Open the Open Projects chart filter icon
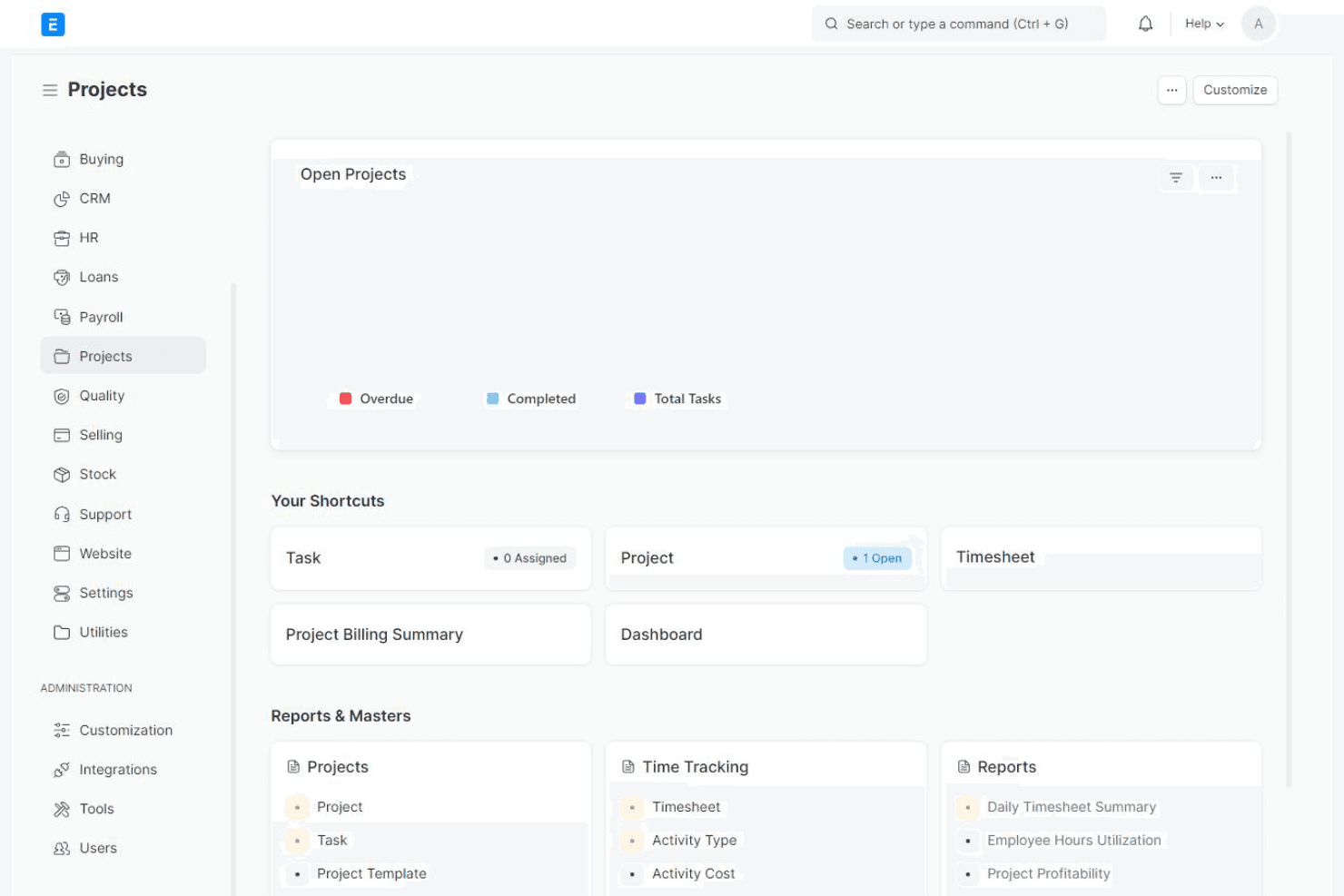Image resolution: width=1344 pixels, height=896 pixels. click(x=1175, y=178)
